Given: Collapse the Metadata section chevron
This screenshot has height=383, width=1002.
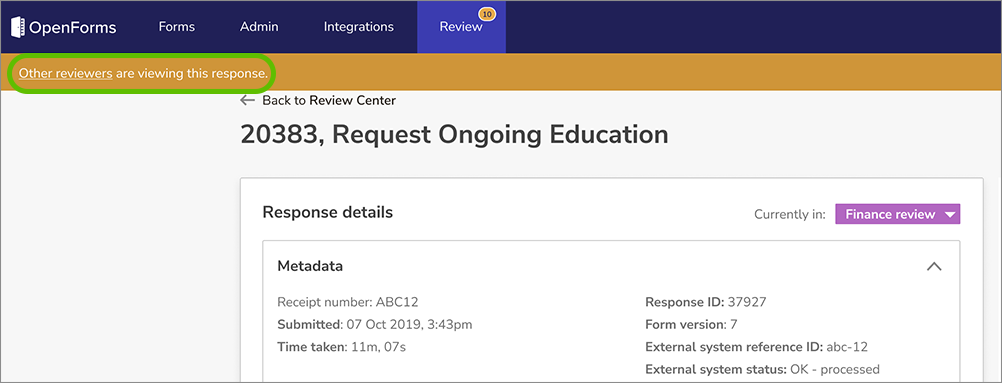Looking at the screenshot, I should [934, 267].
